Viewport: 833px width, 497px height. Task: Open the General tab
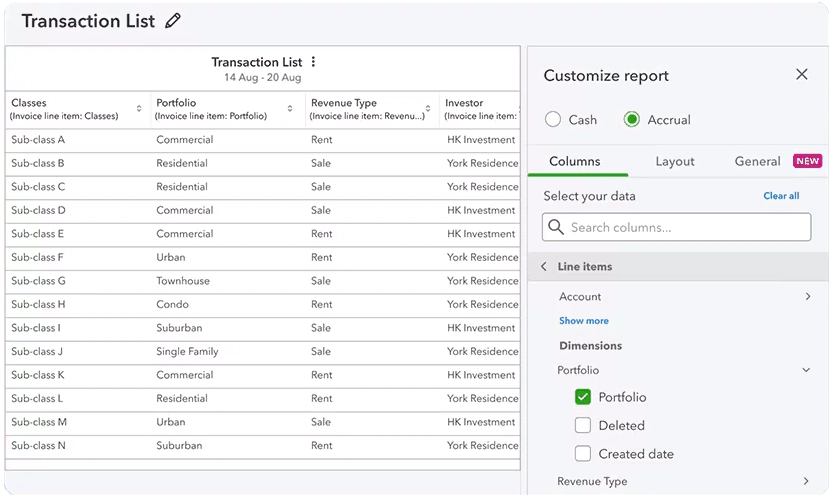(x=757, y=161)
